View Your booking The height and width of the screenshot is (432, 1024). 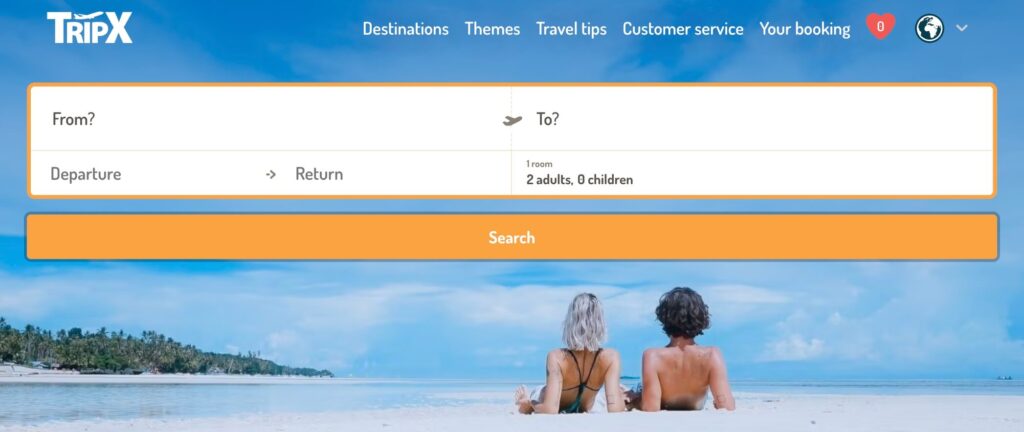(805, 29)
